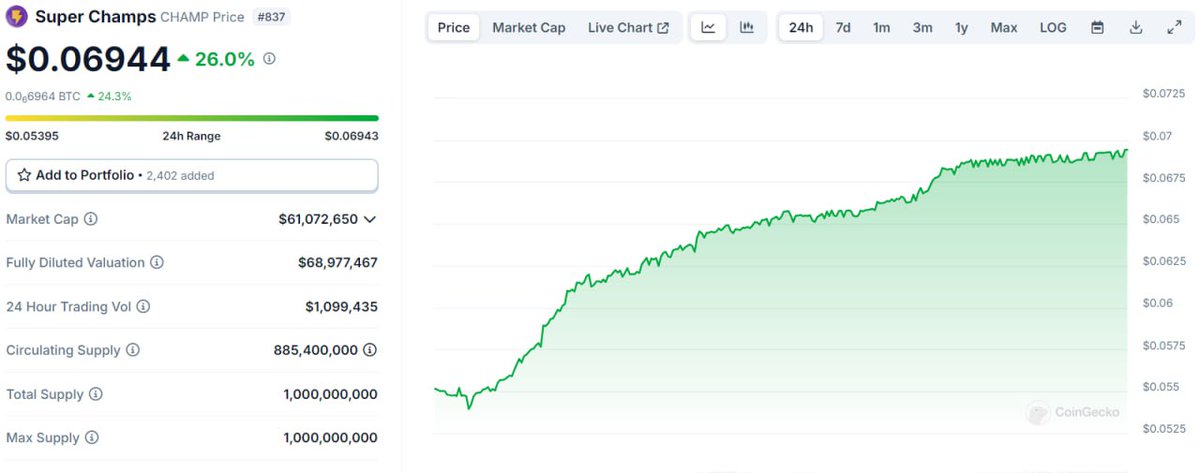This screenshot has height=473, width=1200.
Task: Select 24h time range
Action: coord(801,27)
